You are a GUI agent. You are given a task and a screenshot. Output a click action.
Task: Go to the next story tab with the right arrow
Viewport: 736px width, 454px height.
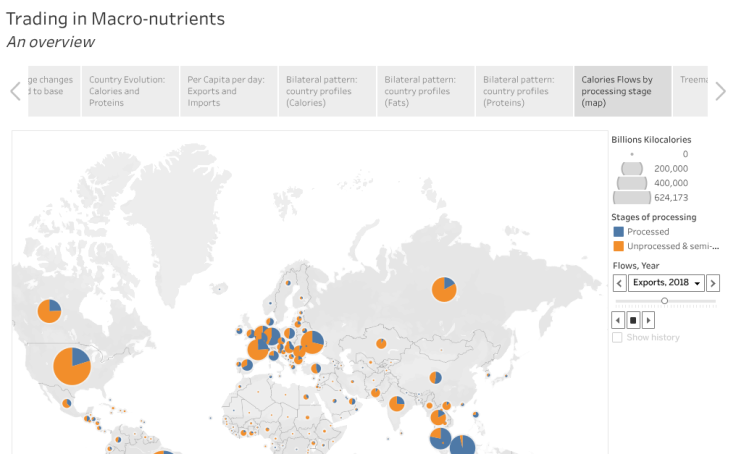(x=720, y=91)
